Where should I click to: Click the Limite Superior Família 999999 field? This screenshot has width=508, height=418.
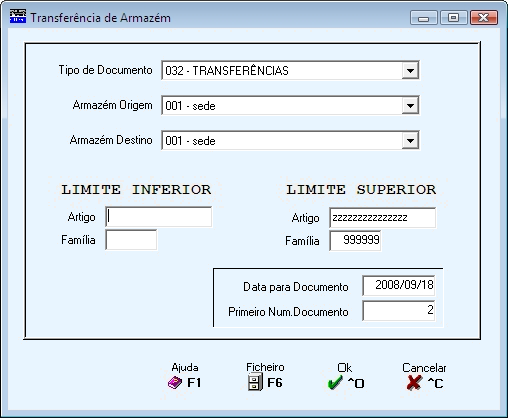(x=355, y=241)
